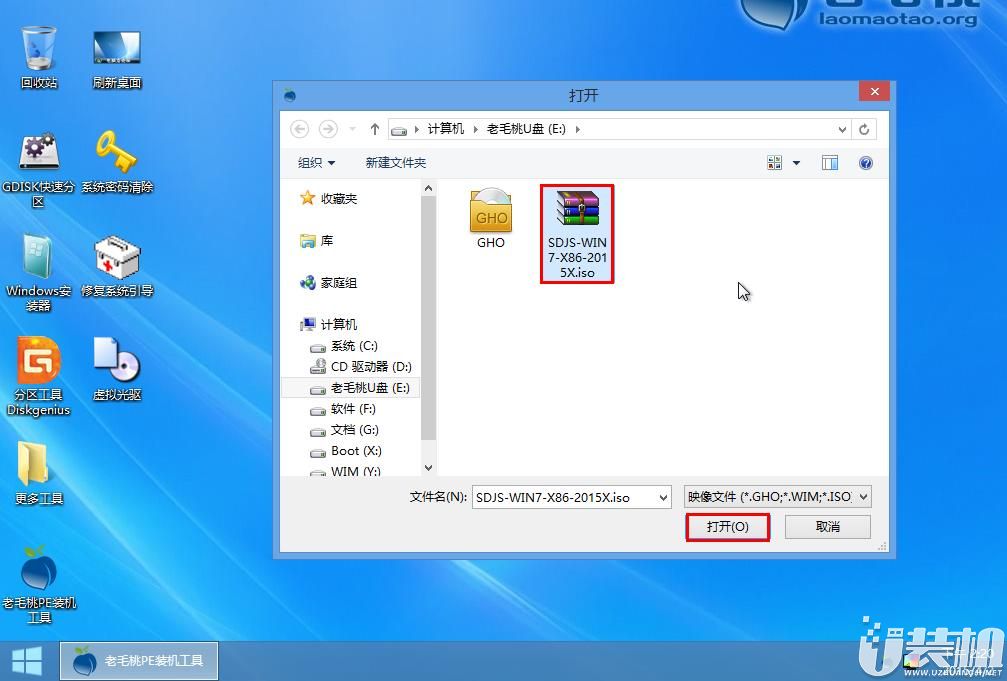Toggle the preview pane in the dialog
1007x681 pixels.
[829, 162]
